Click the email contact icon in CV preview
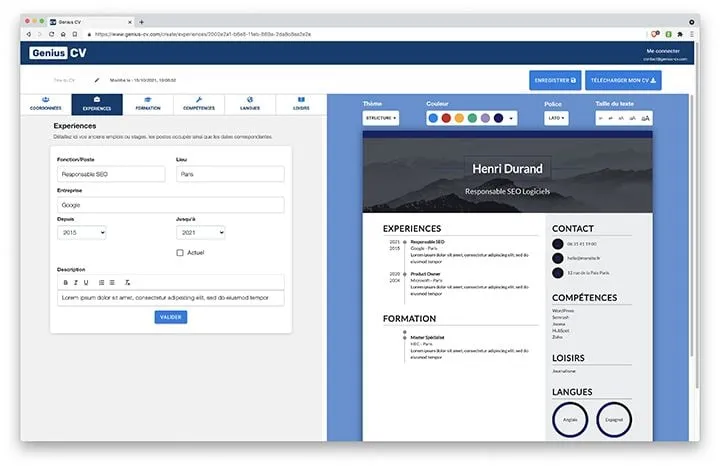 [x=557, y=258]
